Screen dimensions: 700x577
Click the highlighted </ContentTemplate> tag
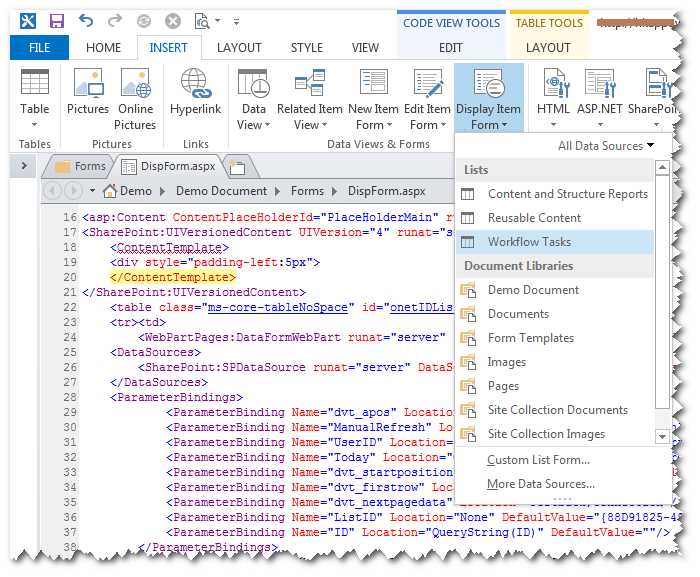172,277
